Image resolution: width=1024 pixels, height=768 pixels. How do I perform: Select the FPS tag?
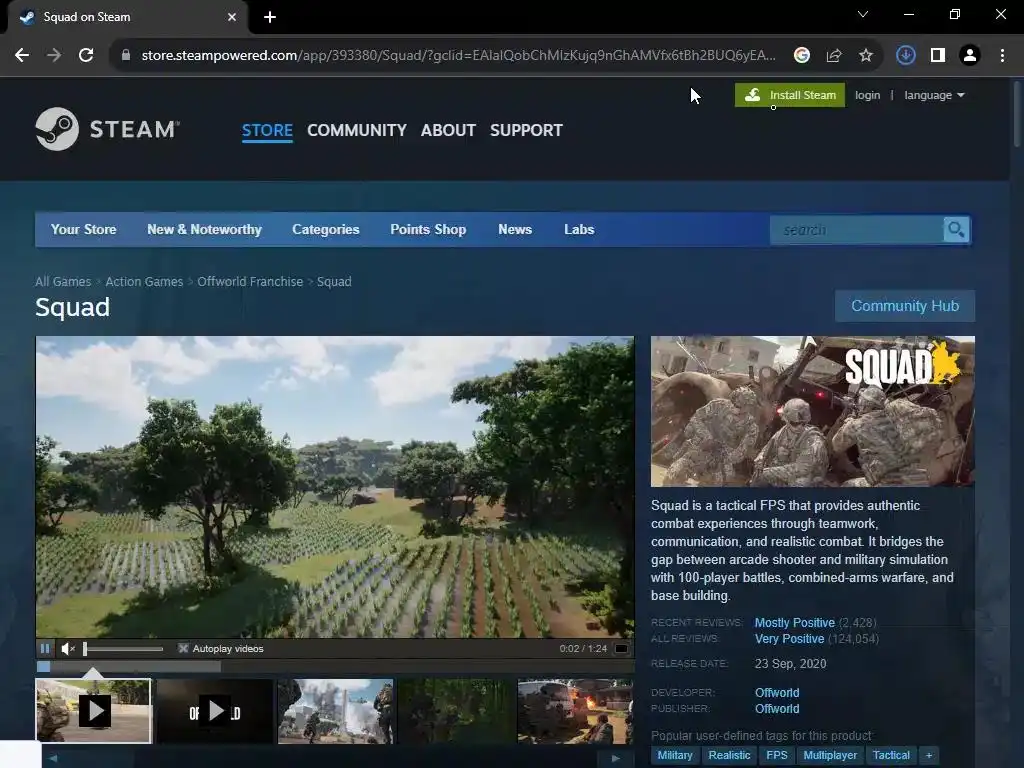click(776, 756)
